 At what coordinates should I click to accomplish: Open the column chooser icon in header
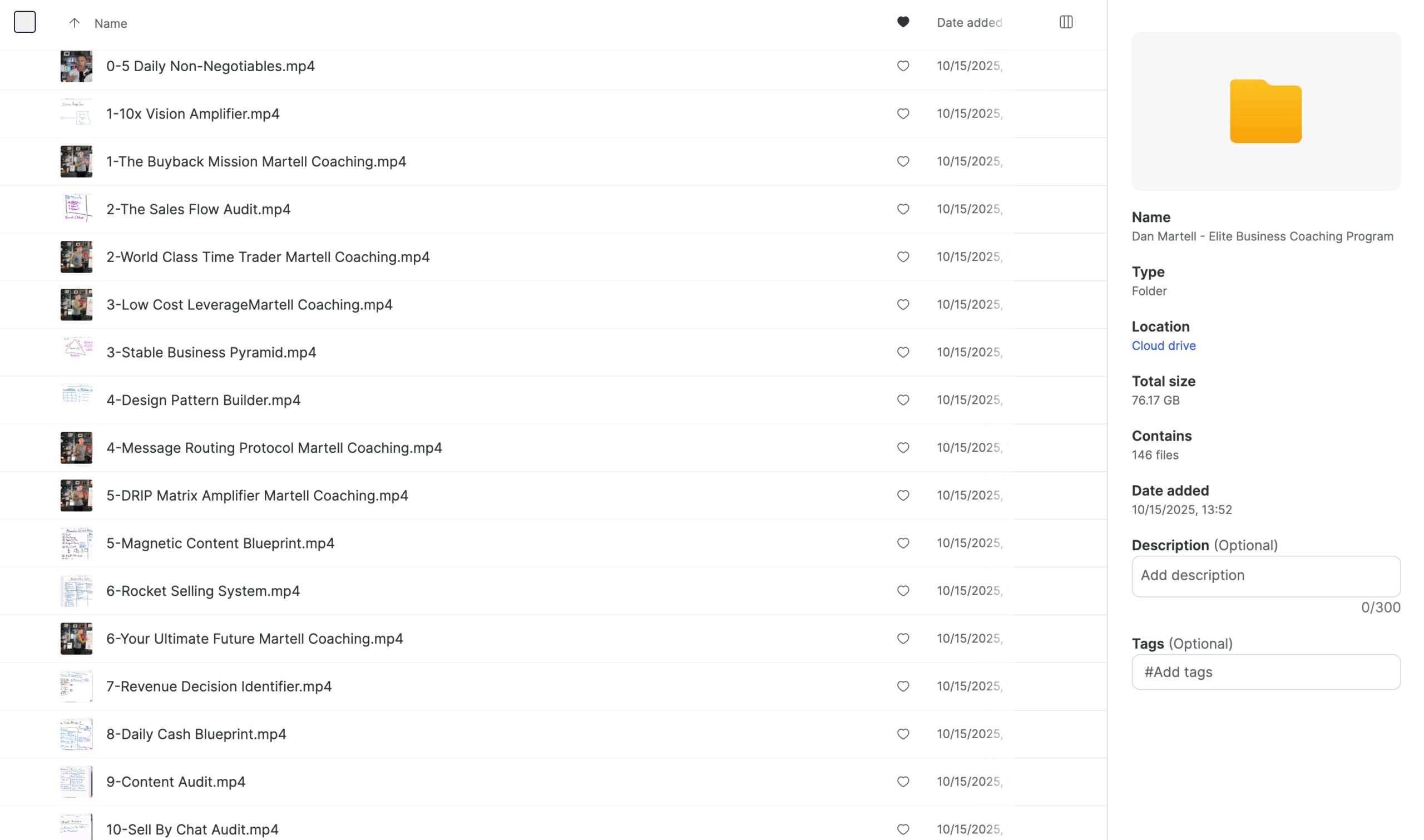point(1066,22)
